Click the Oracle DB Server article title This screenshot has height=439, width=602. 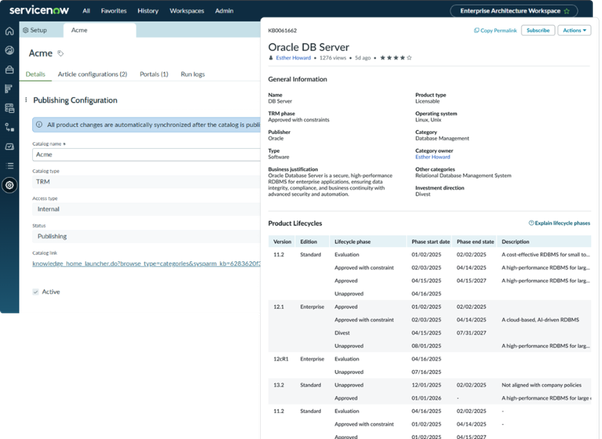pyautogui.click(x=308, y=47)
